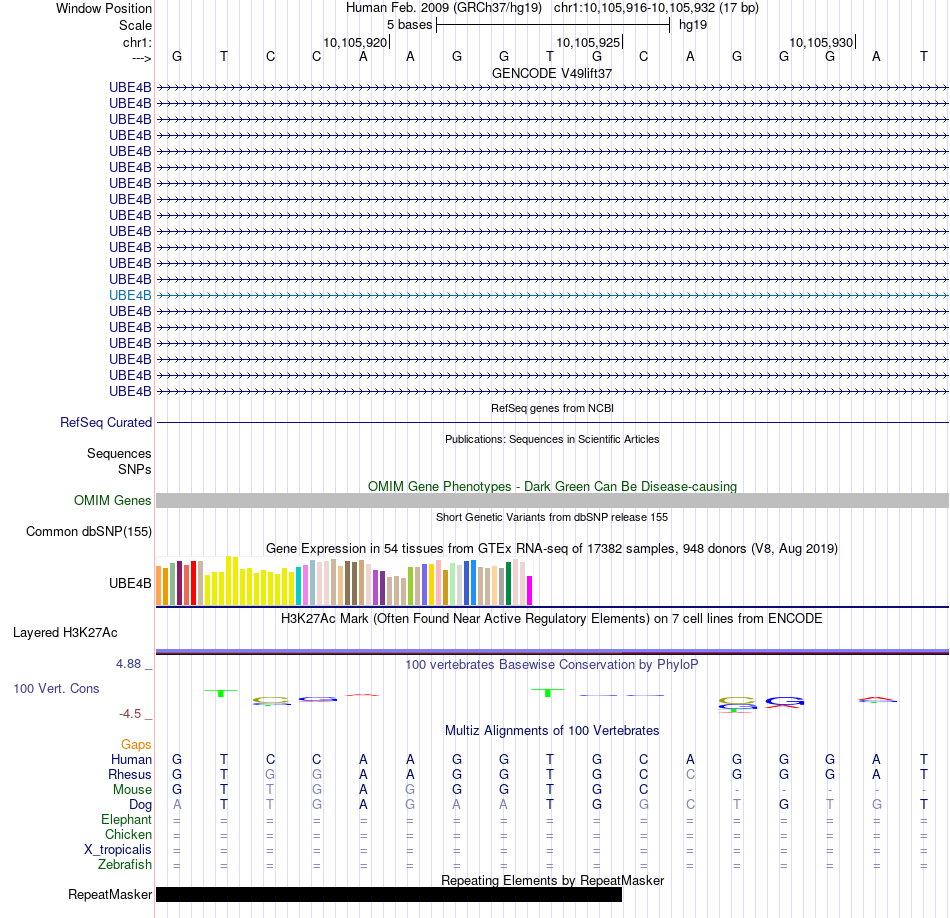
Task: Click the chr1: base position label
Action: [x=137, y=42]
